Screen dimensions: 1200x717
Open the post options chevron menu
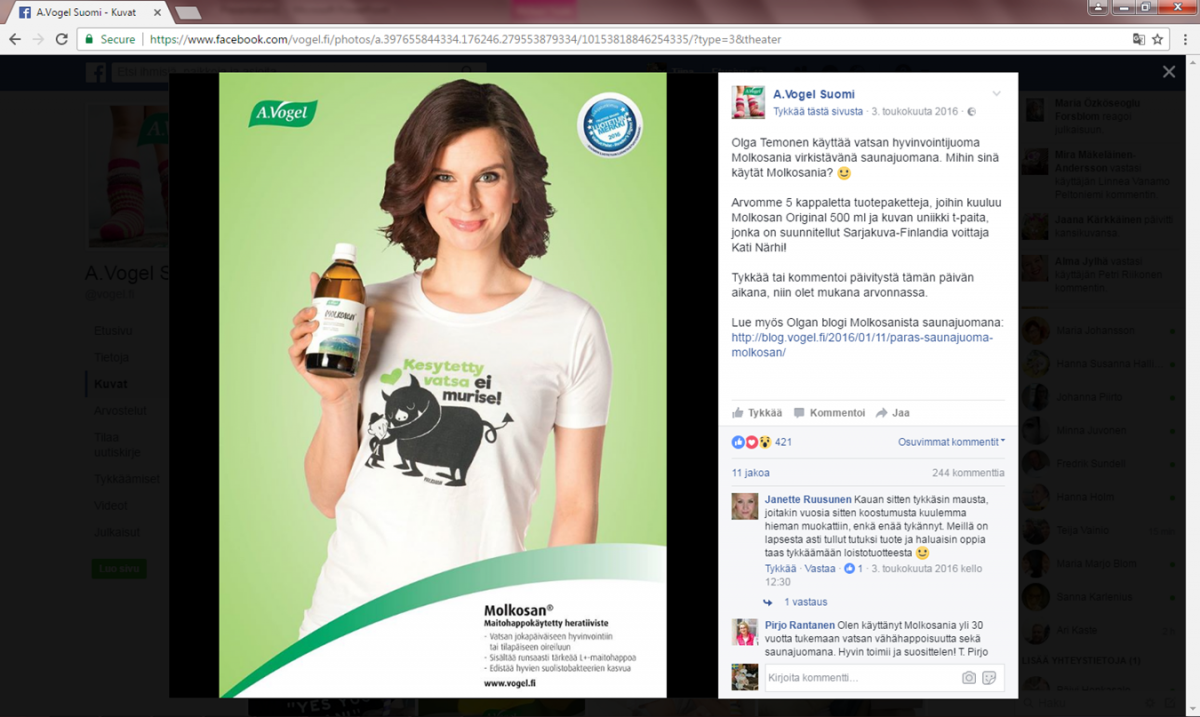click(x=996, y=94)
